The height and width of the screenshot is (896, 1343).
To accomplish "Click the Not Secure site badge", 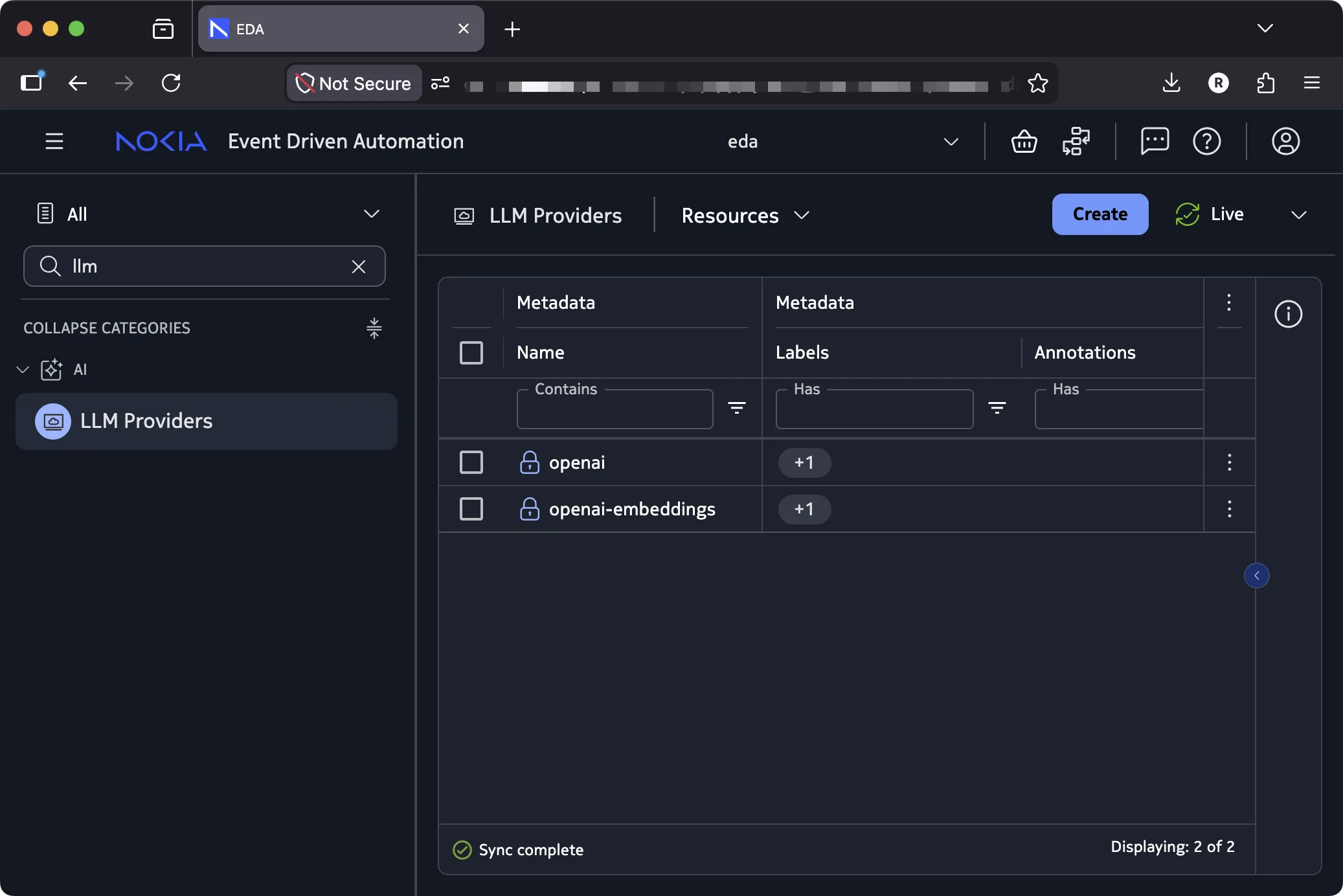I will pyautogui.click(x=354, y=83).
